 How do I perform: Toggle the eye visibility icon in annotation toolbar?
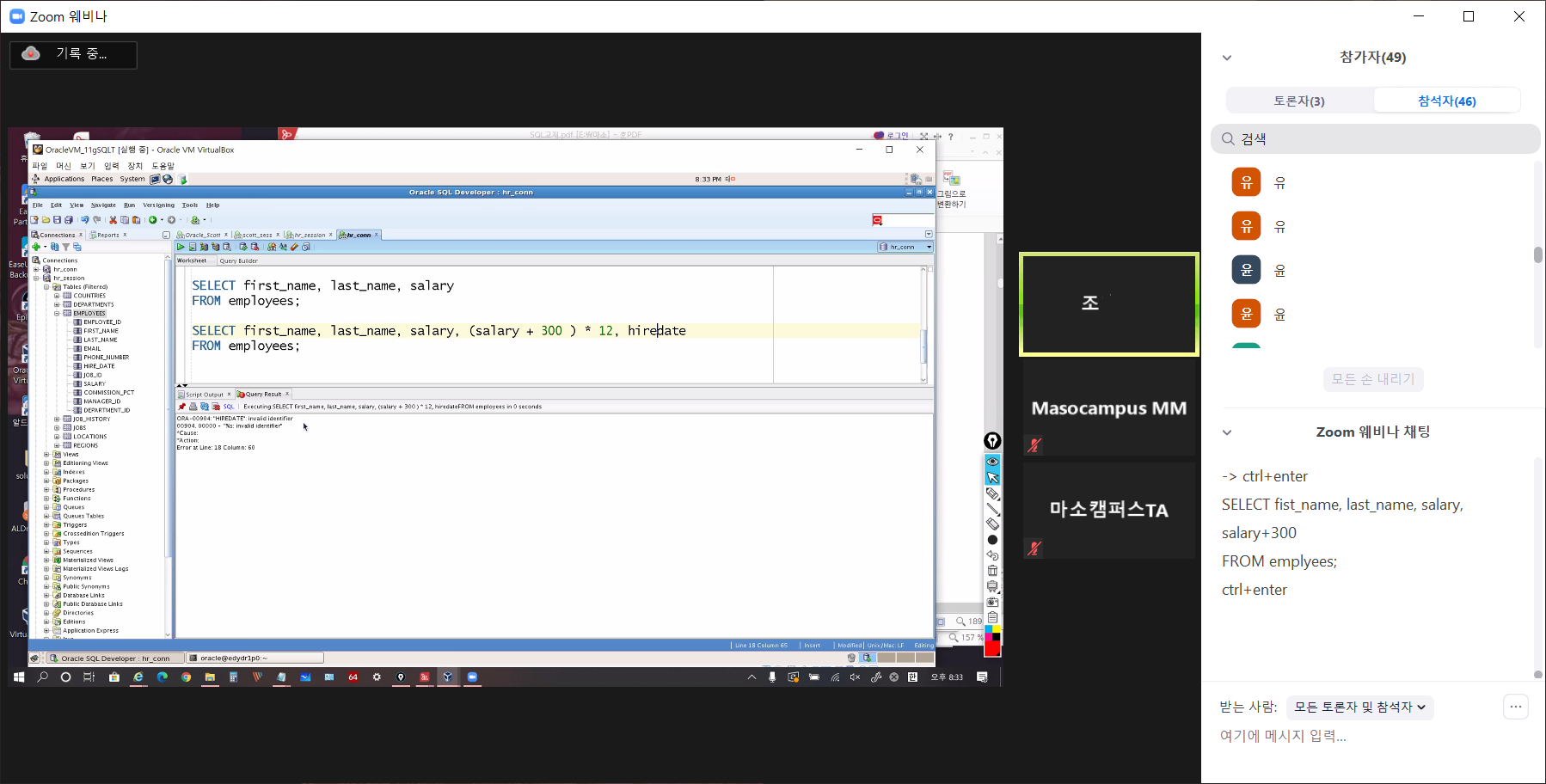pyautogui.click(x=992, y=462)
